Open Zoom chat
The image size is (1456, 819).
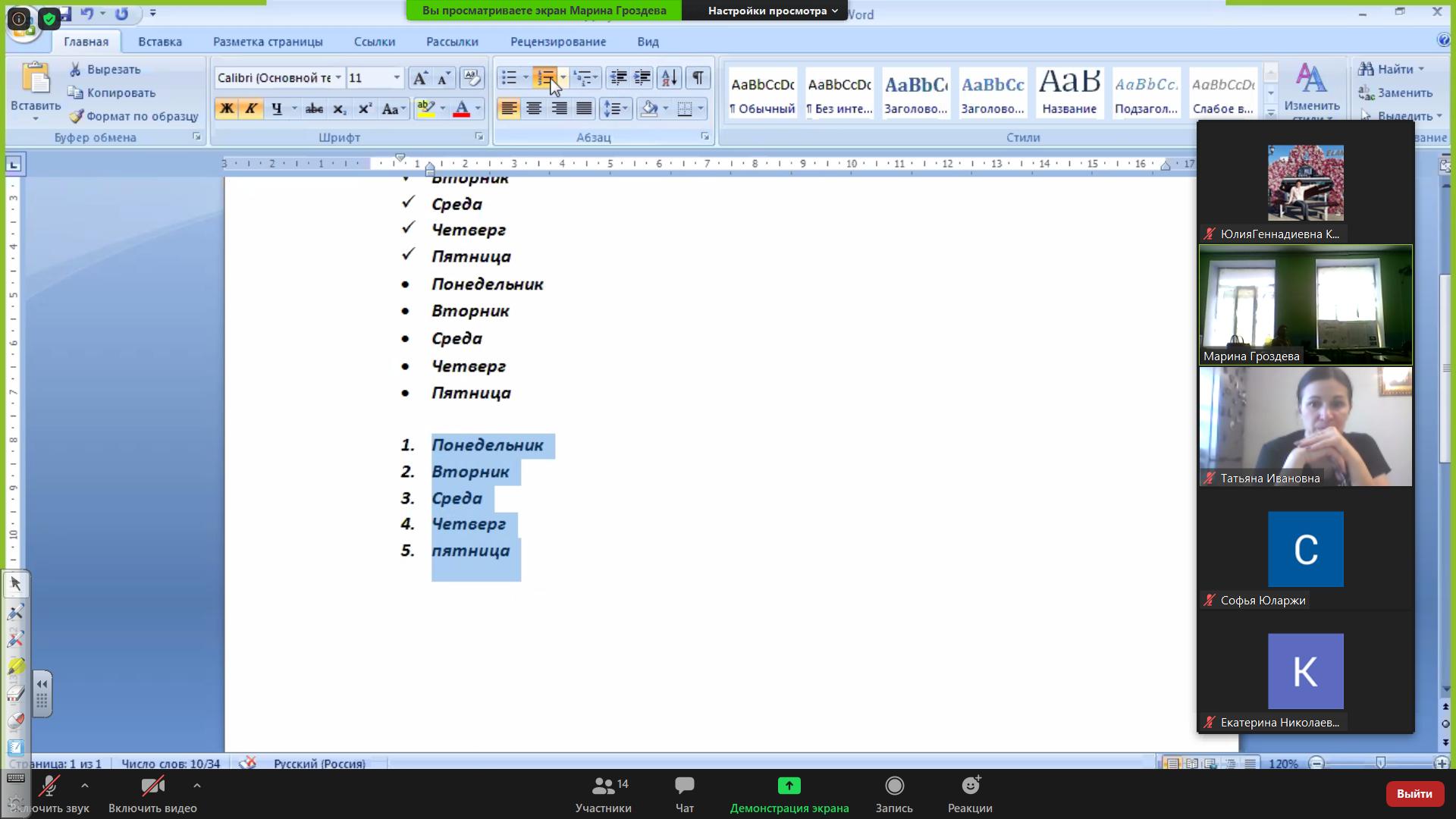tap(685, 794)
